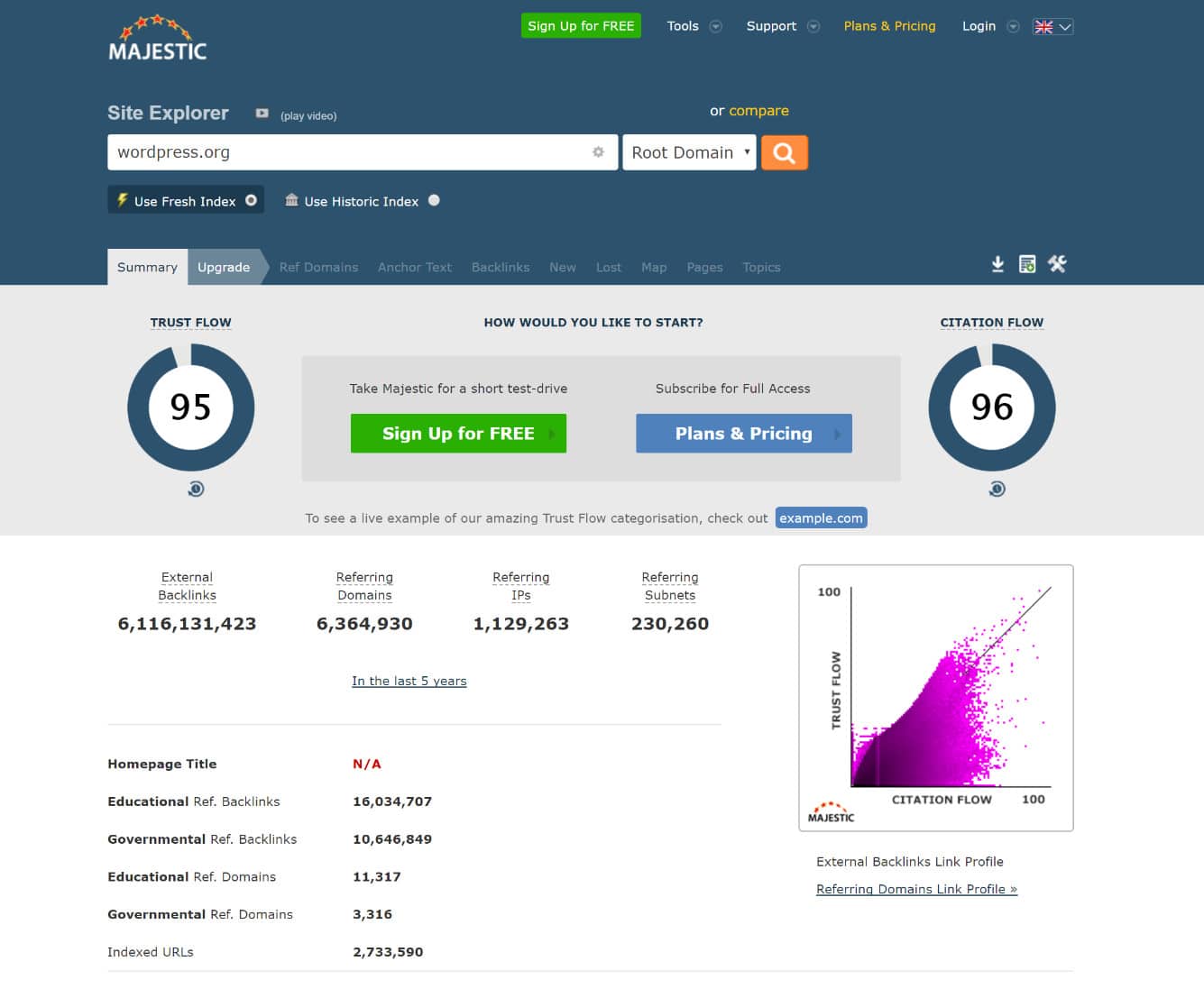Screen dimensions: 1204x998
Task: Click the tools wrench icon
Action: [1057, 264]
